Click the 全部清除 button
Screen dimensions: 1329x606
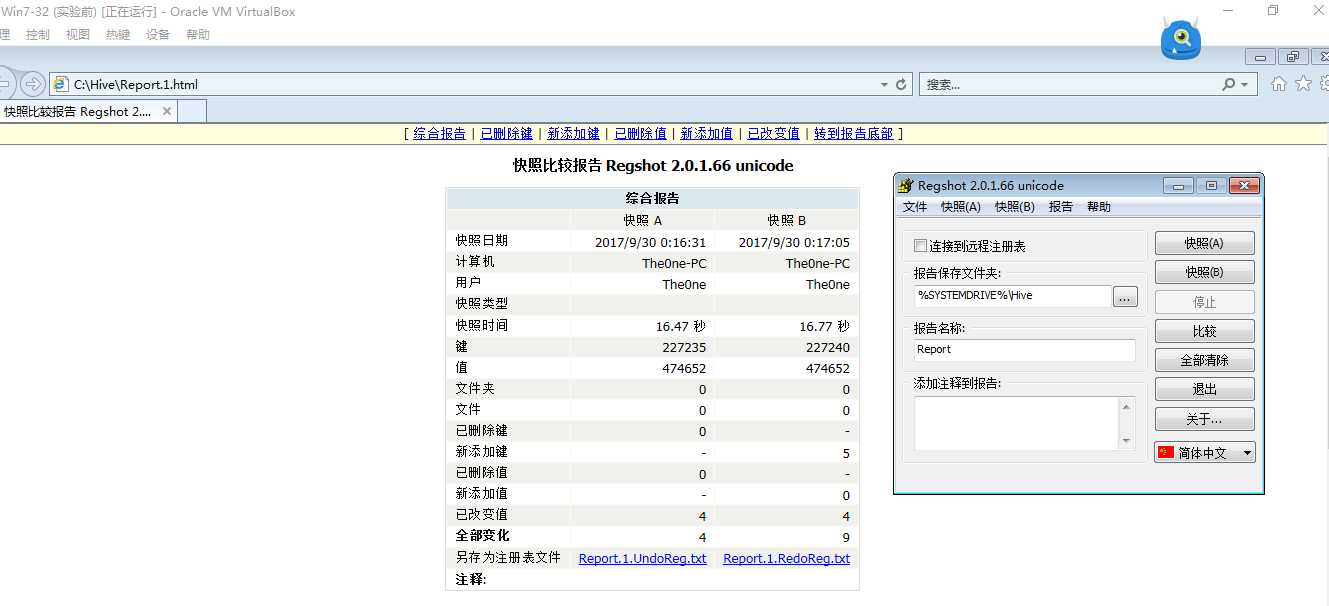click(1204, 360)
